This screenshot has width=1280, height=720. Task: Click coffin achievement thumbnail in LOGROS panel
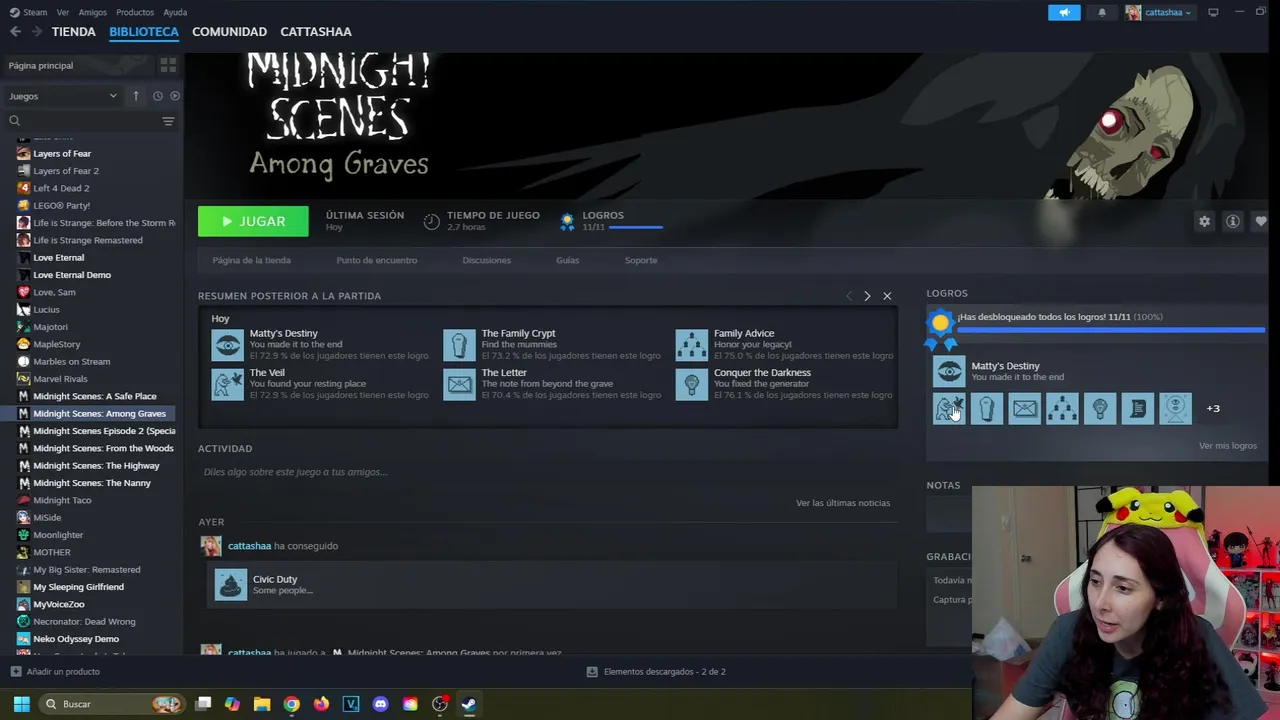point(987,408)
